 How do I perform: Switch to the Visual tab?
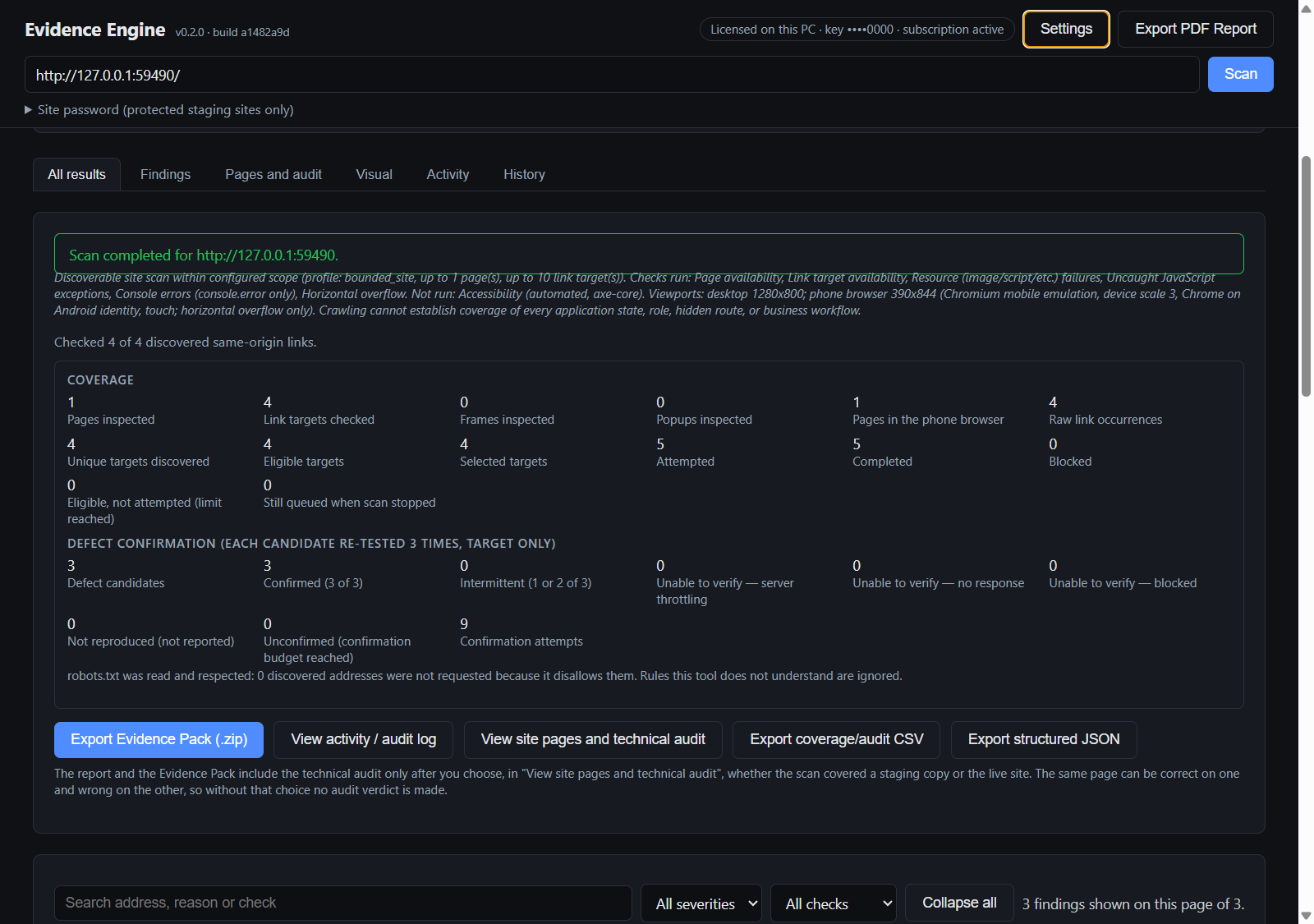click(374, 174)
